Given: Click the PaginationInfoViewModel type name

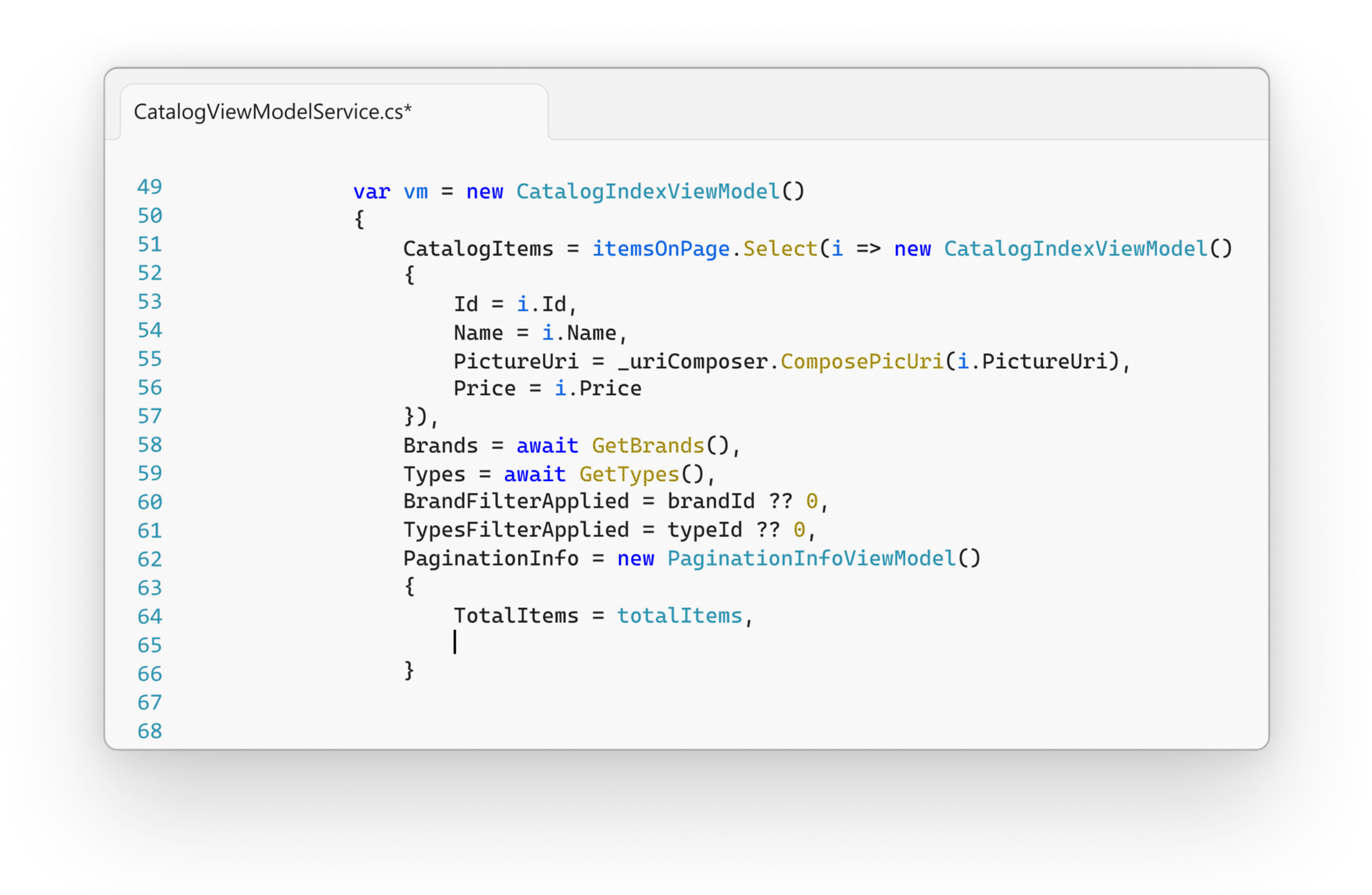Looking at the screenshot, I should 811,558.
